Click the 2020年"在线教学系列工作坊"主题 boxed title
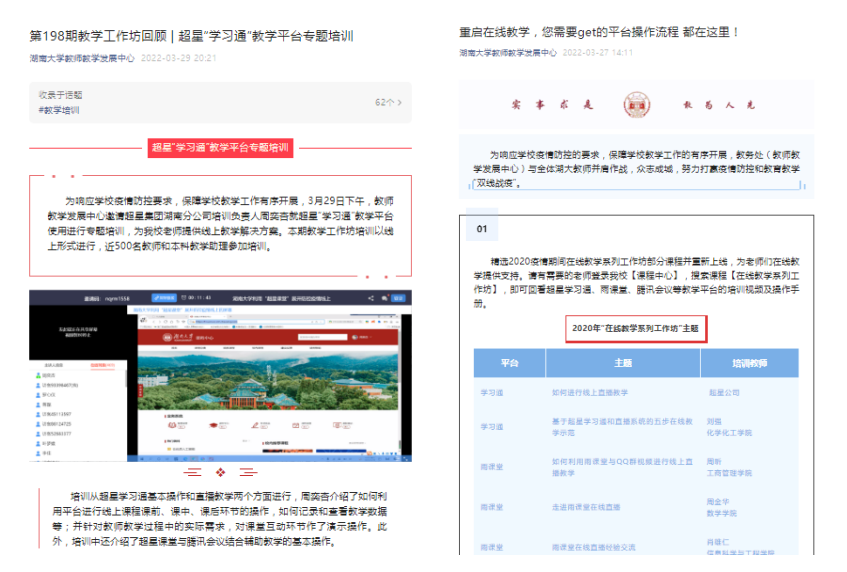This screenshot has height=572, width=847. pyautogui.click(x=634, y=328)
